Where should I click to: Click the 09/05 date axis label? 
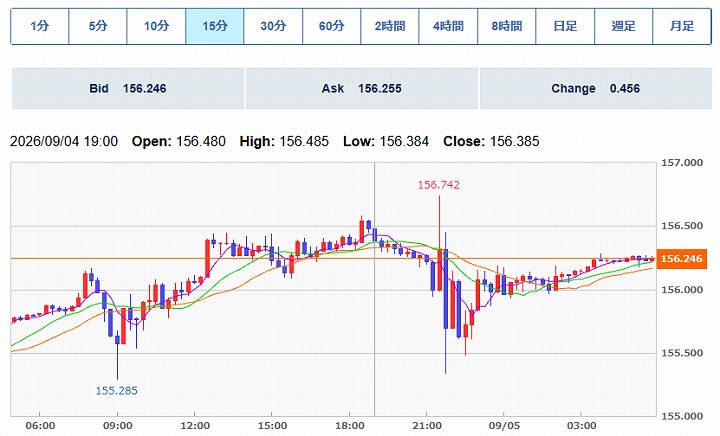pyautogui.click(x=504, y=426)
